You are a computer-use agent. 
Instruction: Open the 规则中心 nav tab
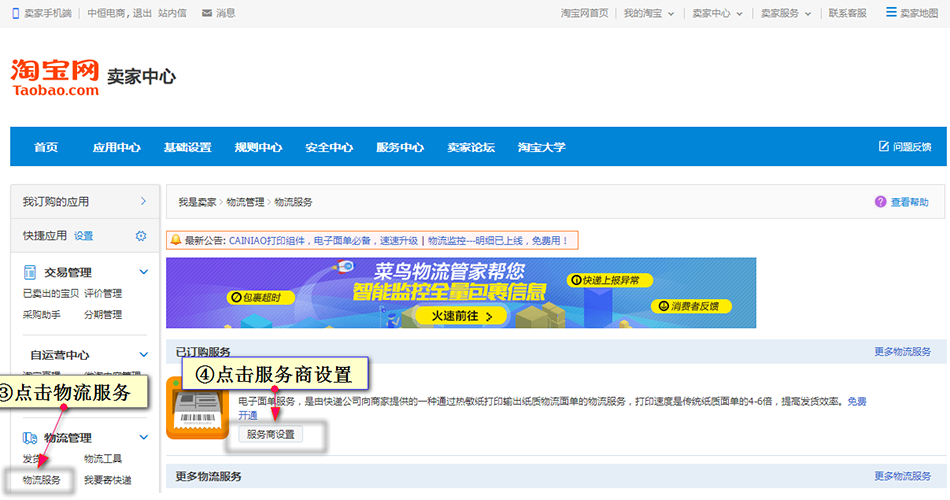point(258,147)
